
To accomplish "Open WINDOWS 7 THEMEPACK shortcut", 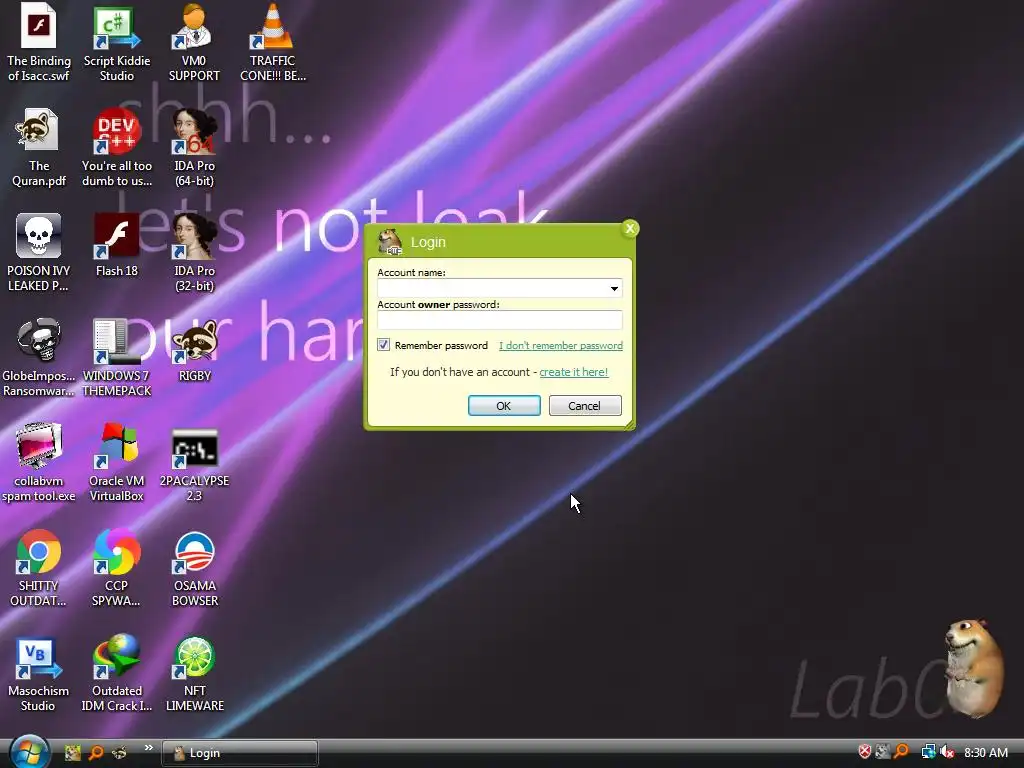I will click(117, 357).
